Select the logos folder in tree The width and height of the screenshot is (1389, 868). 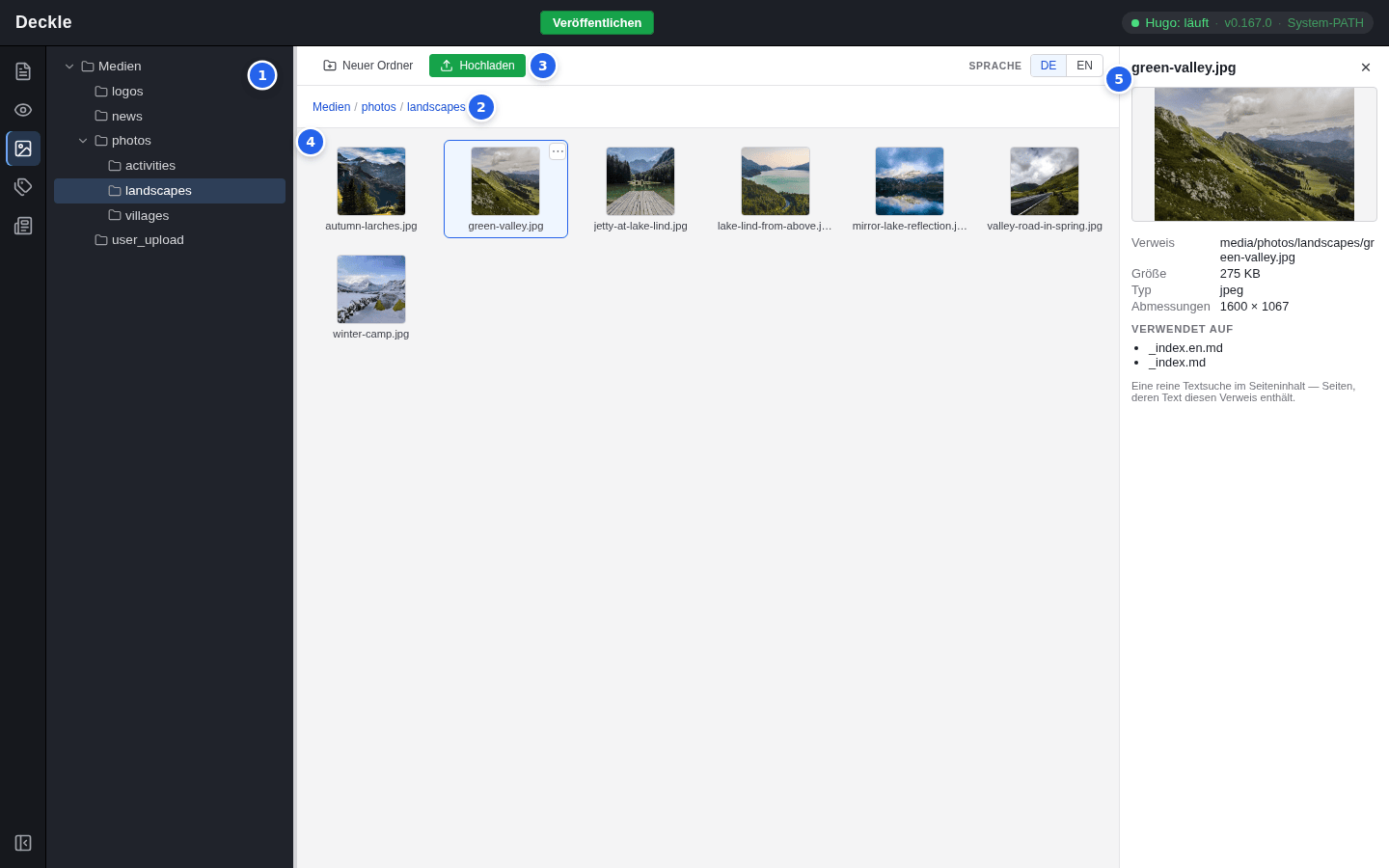click(170, 92)
